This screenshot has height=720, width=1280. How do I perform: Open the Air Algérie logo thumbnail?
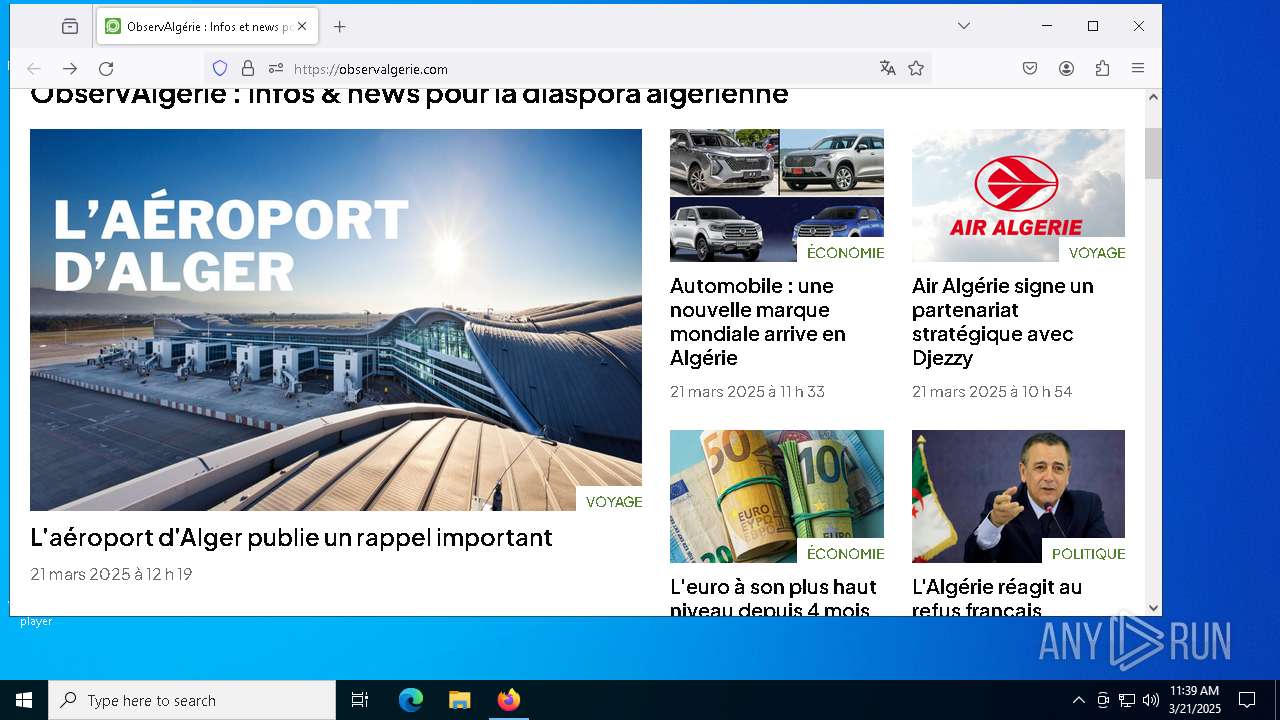1018,195
